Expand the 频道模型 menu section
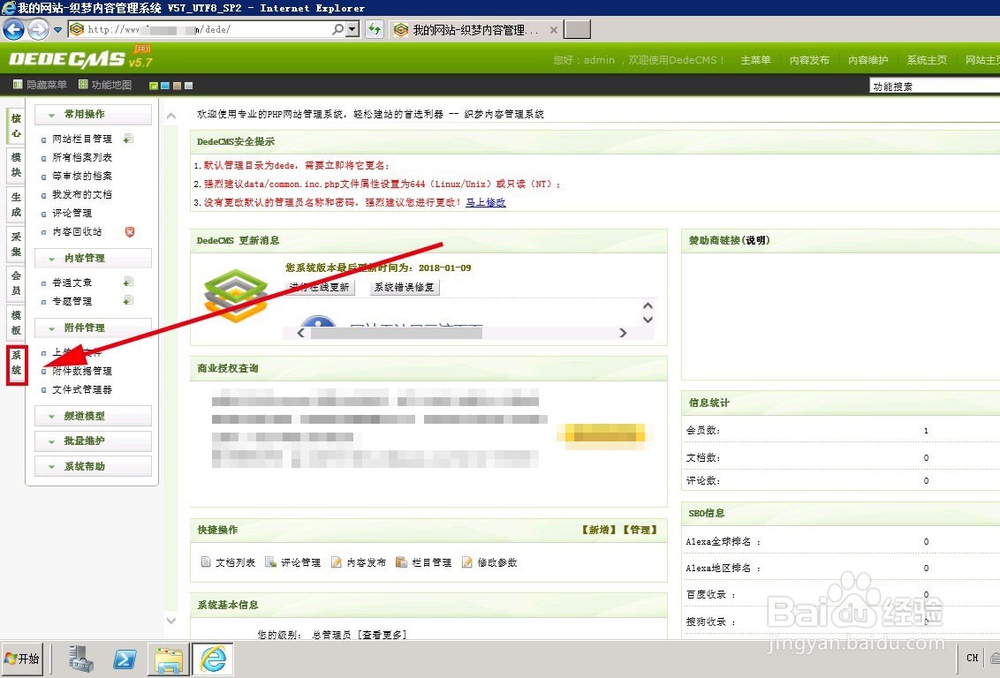The height and width of the screenshot is (678, 1000). click(93, 416)
